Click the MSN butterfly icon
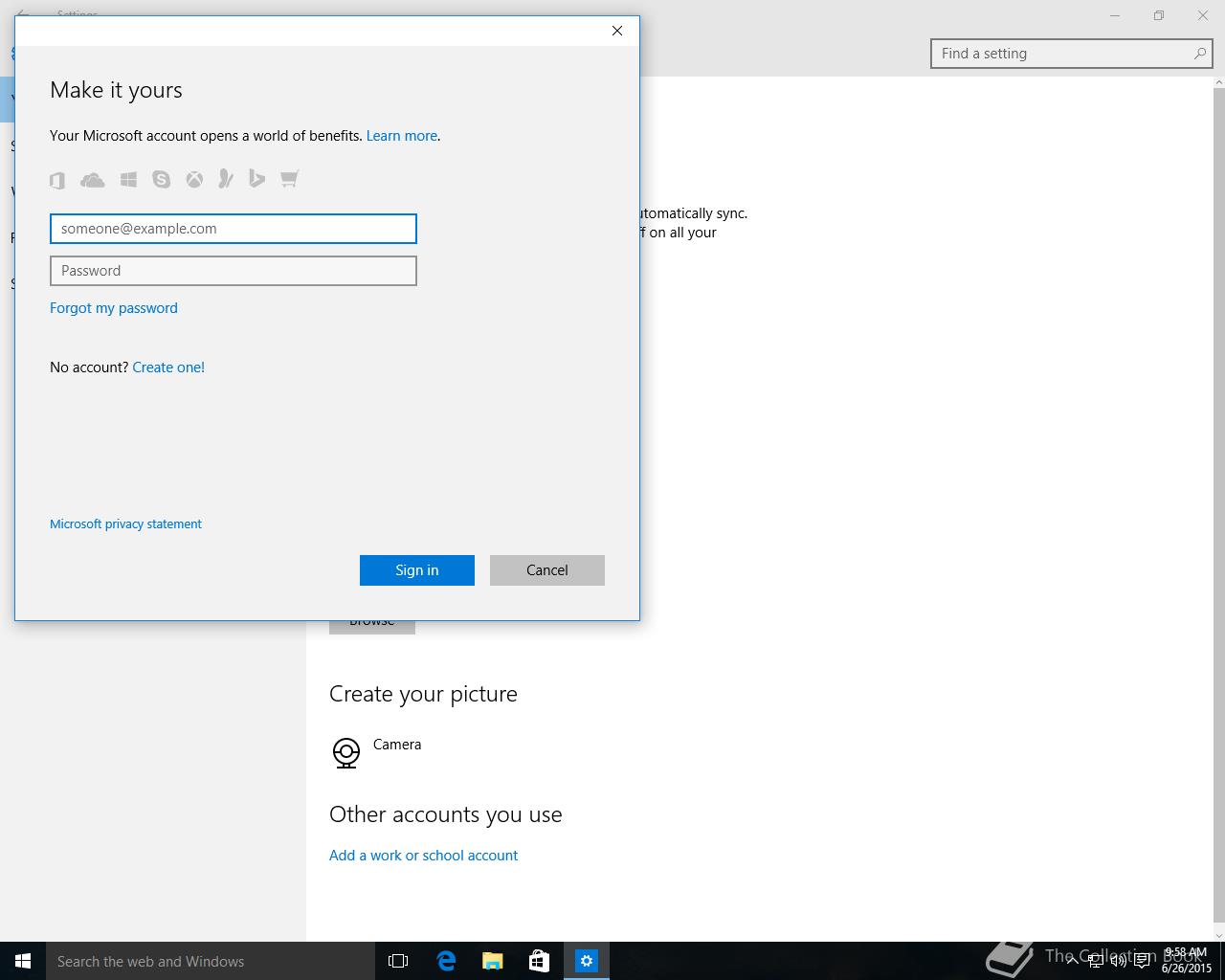The image size is (1225, 980). [226, 179]
